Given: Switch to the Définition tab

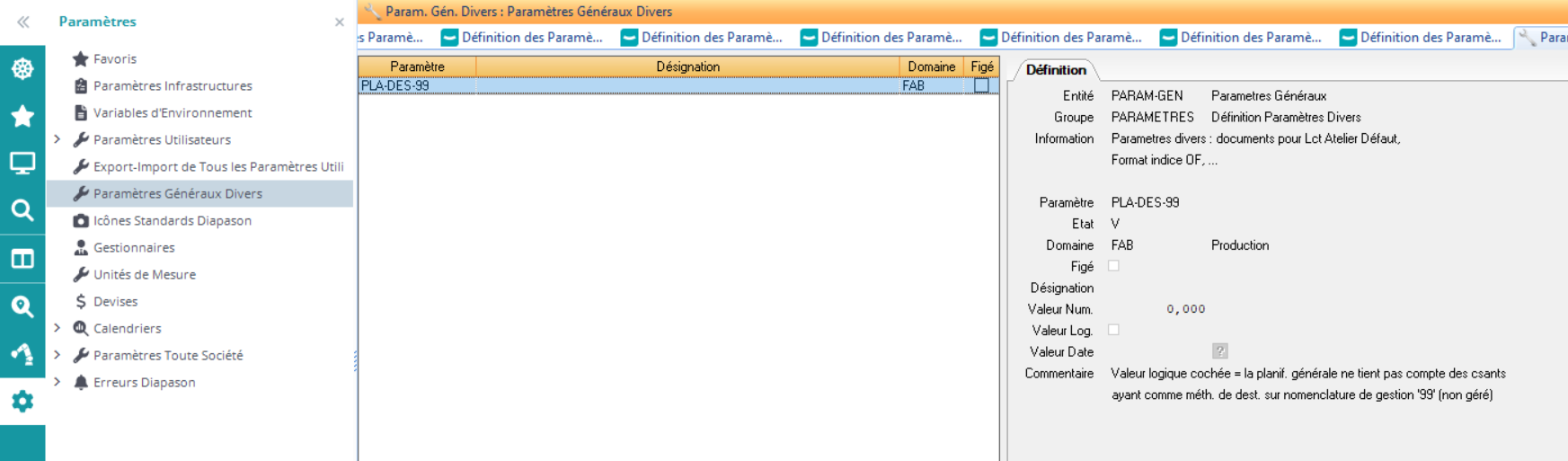Looking at the screenshot, I should coord(1056,69).
